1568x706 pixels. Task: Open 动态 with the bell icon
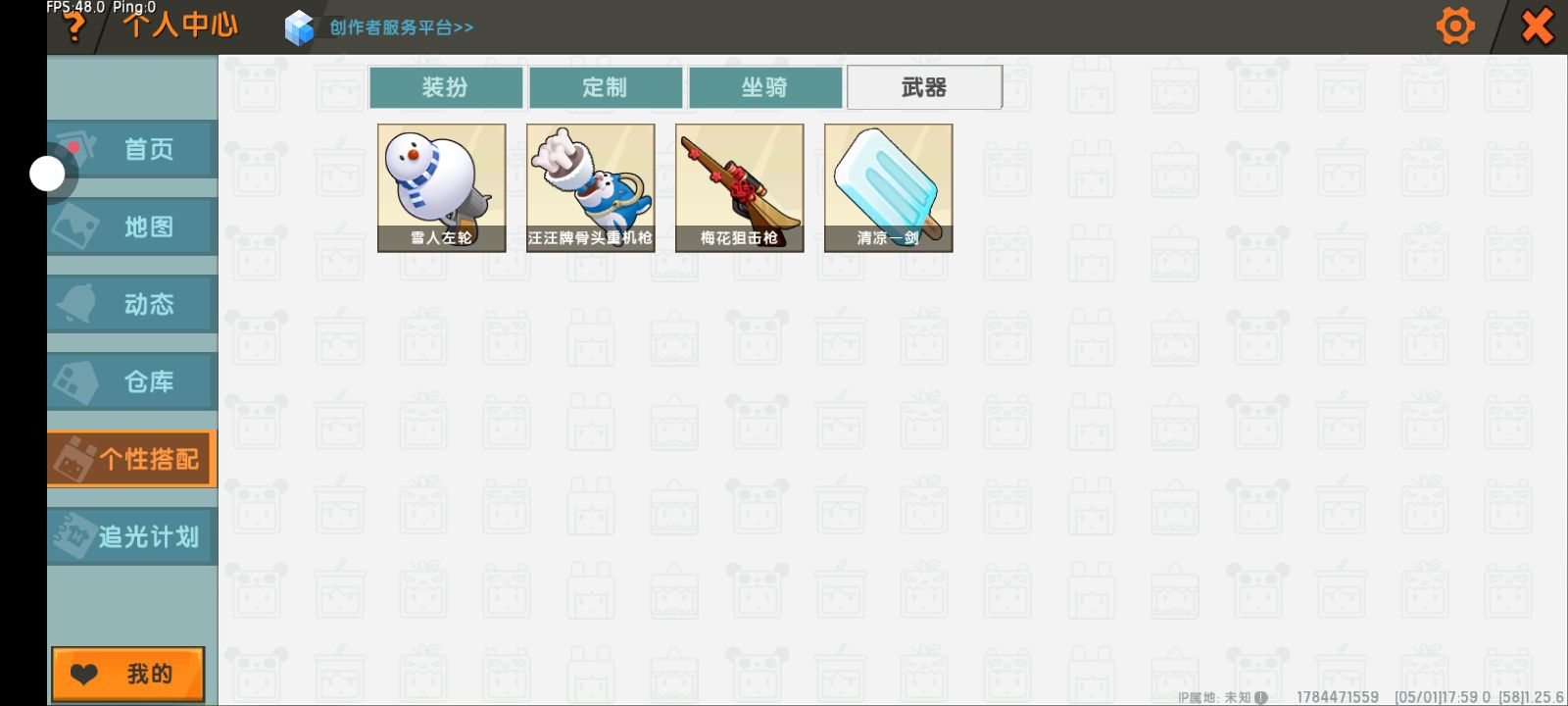[x=132, y=304]
